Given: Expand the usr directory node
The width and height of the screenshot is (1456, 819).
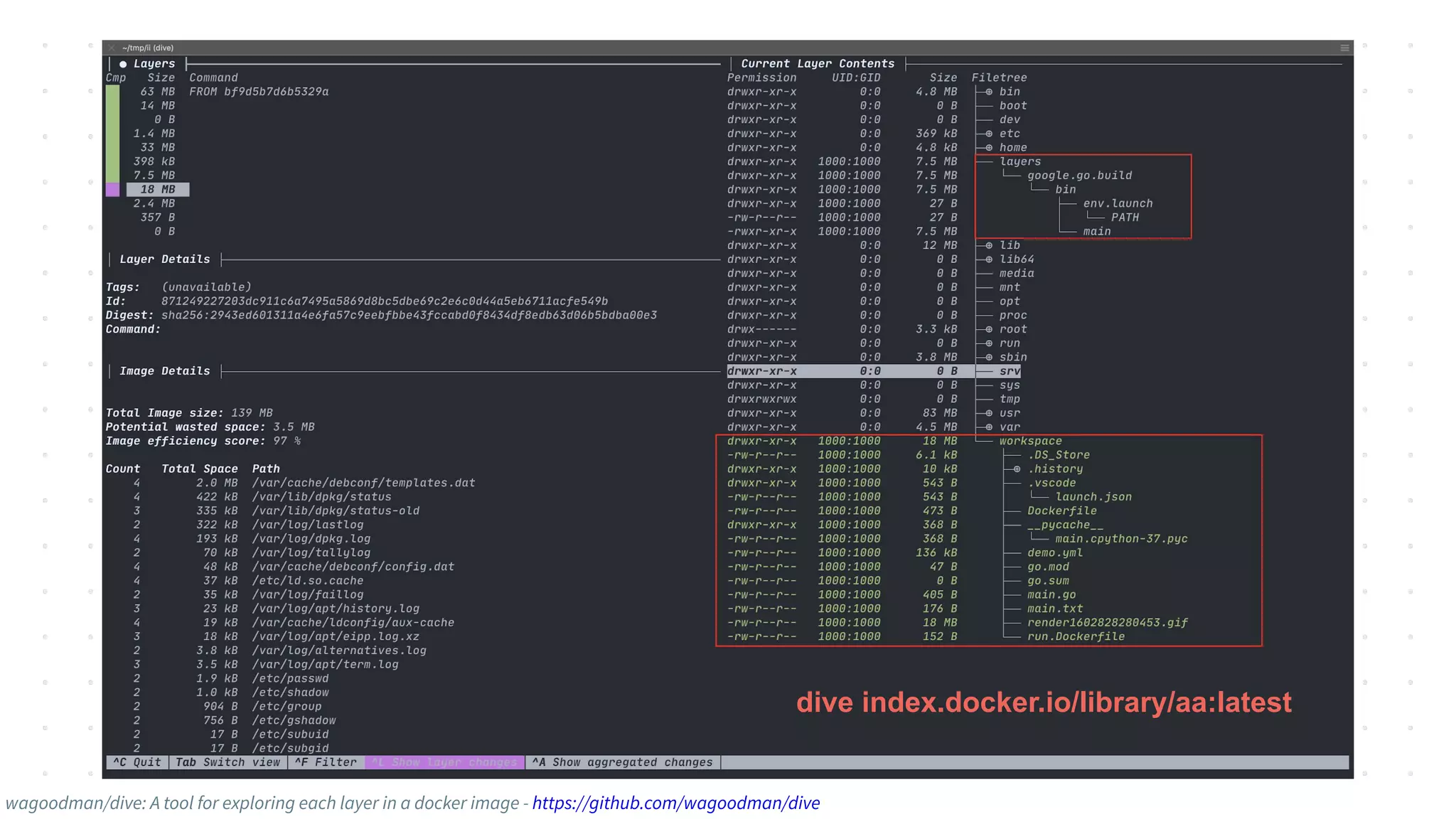Looking at the screenshot, I should [989, 413].
